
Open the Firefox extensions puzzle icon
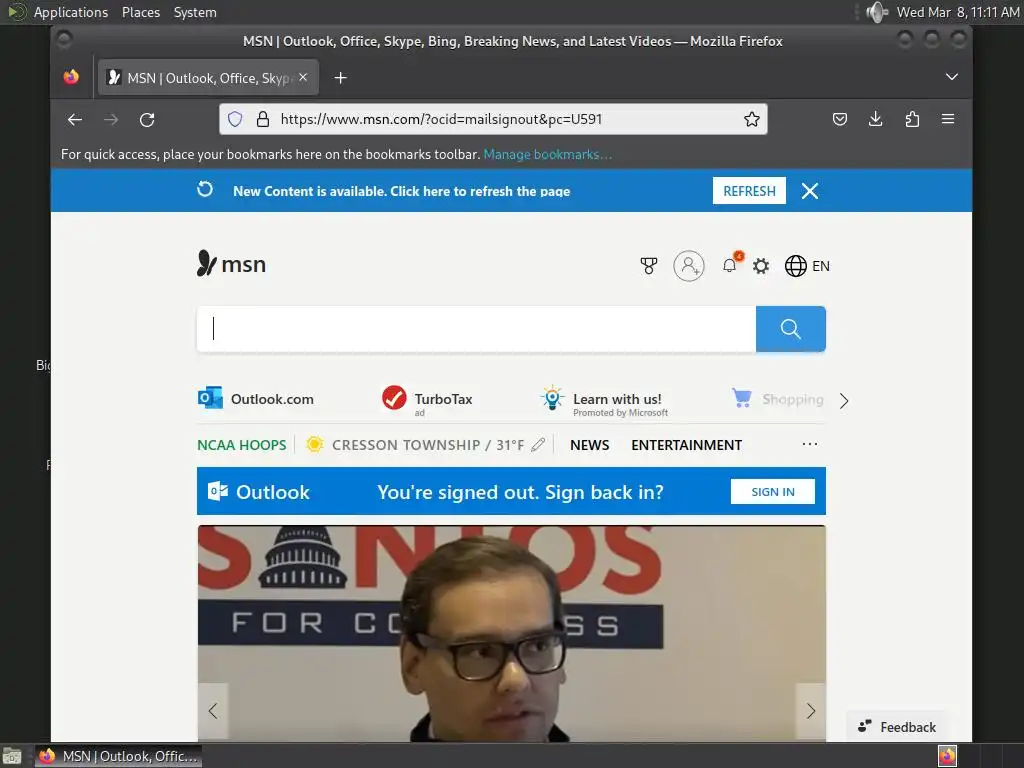(x=912, y=119)
